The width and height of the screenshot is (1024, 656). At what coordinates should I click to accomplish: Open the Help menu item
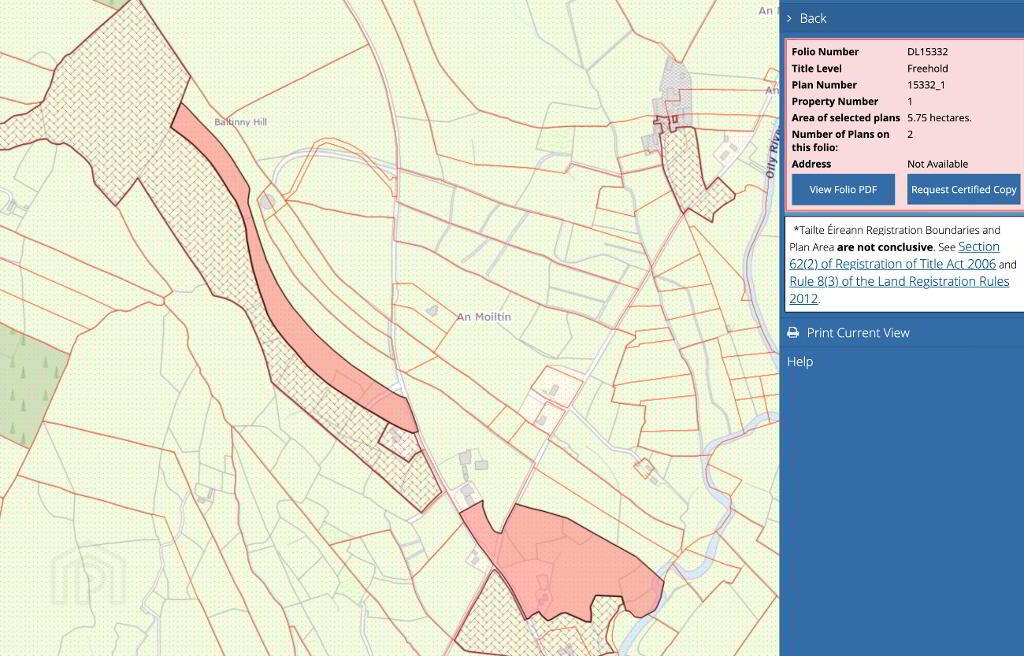point(800,361)
